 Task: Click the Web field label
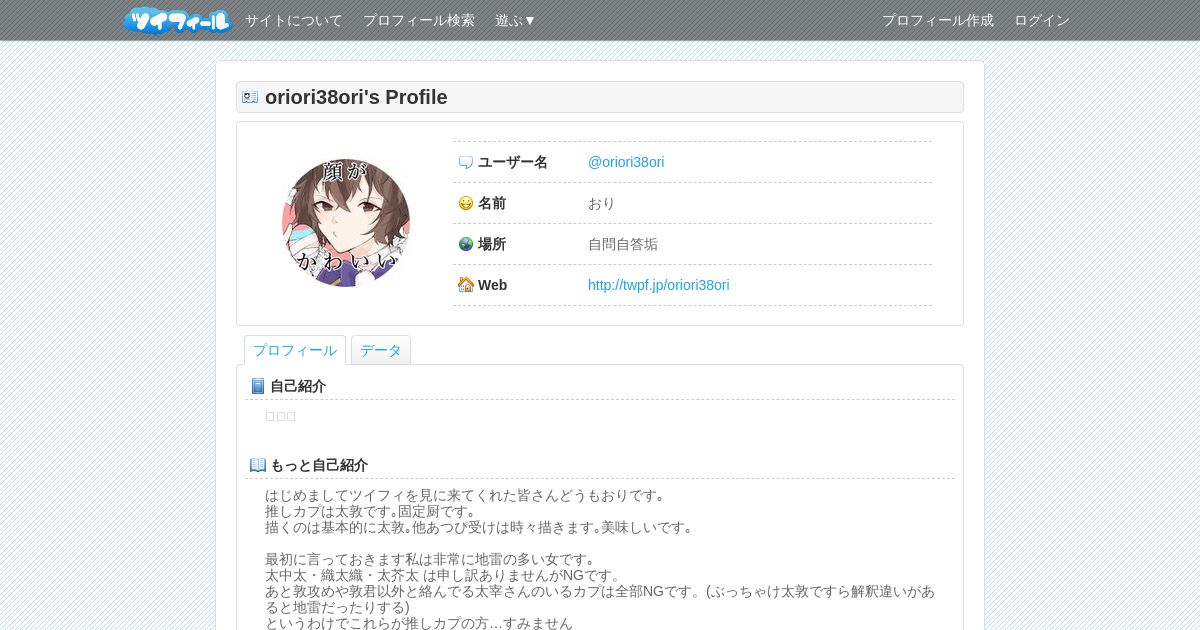pos(492,285)
